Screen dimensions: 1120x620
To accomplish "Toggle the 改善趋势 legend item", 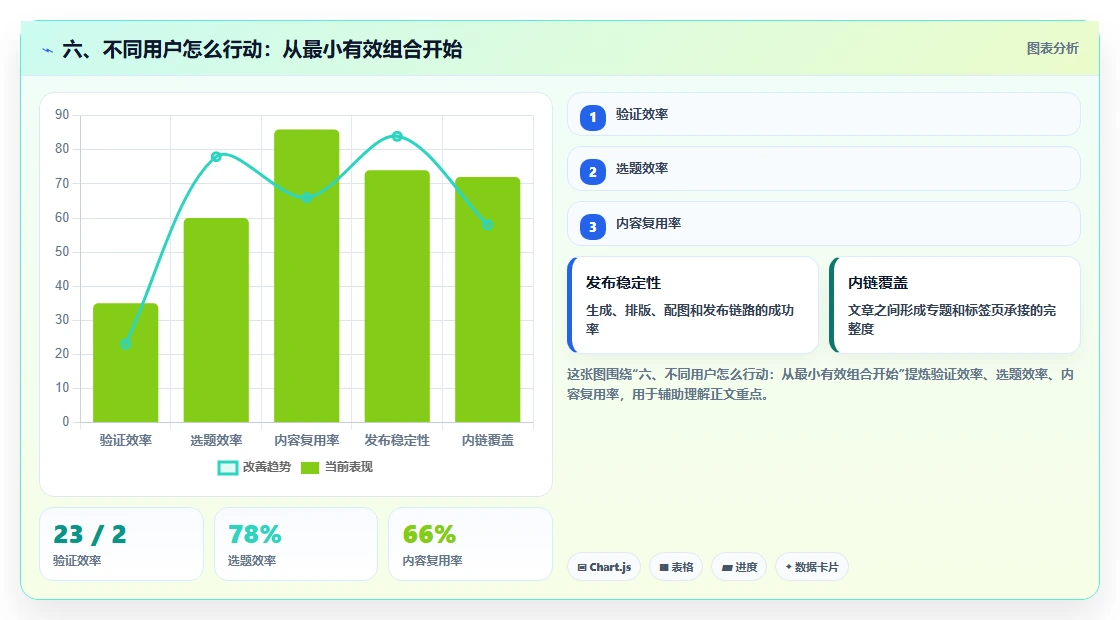I will (254, 467).
